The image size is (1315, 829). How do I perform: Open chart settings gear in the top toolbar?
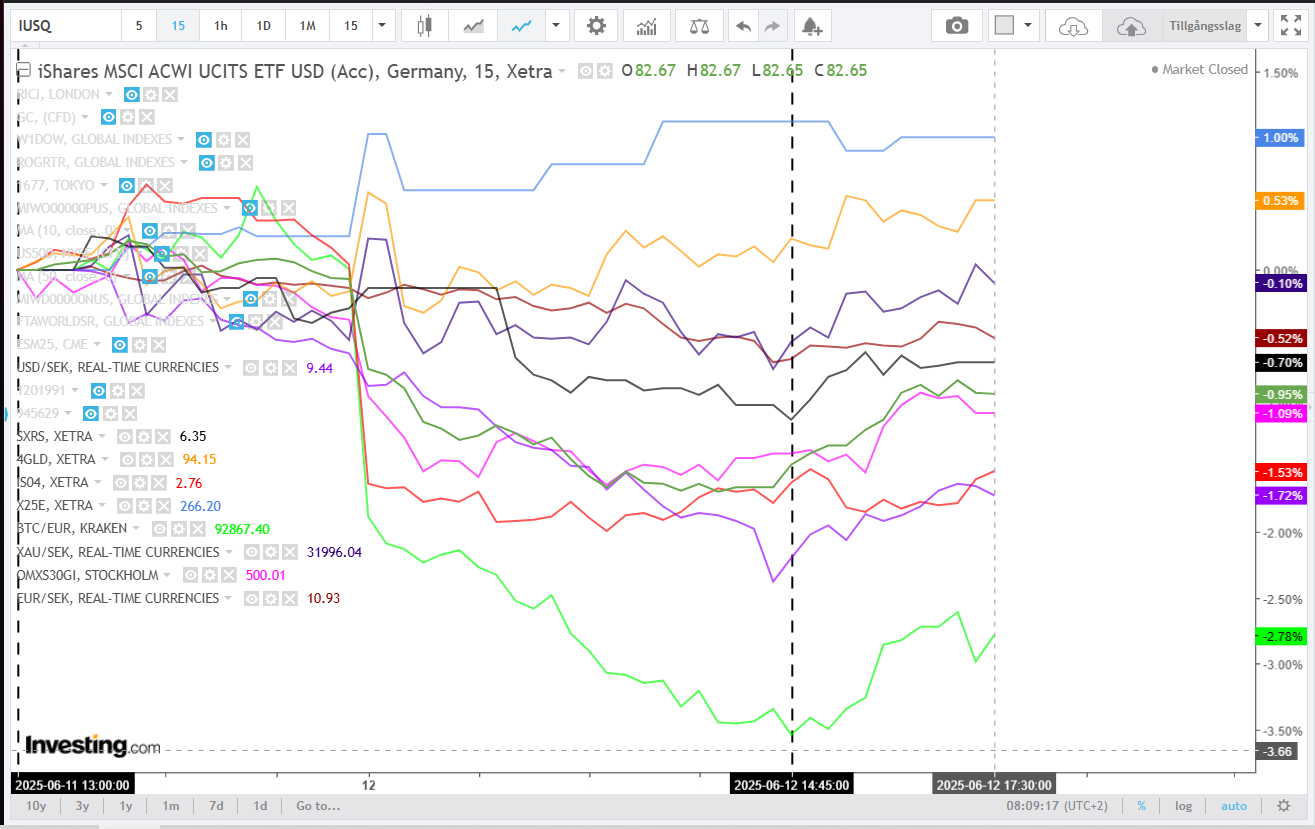(596, 26)
